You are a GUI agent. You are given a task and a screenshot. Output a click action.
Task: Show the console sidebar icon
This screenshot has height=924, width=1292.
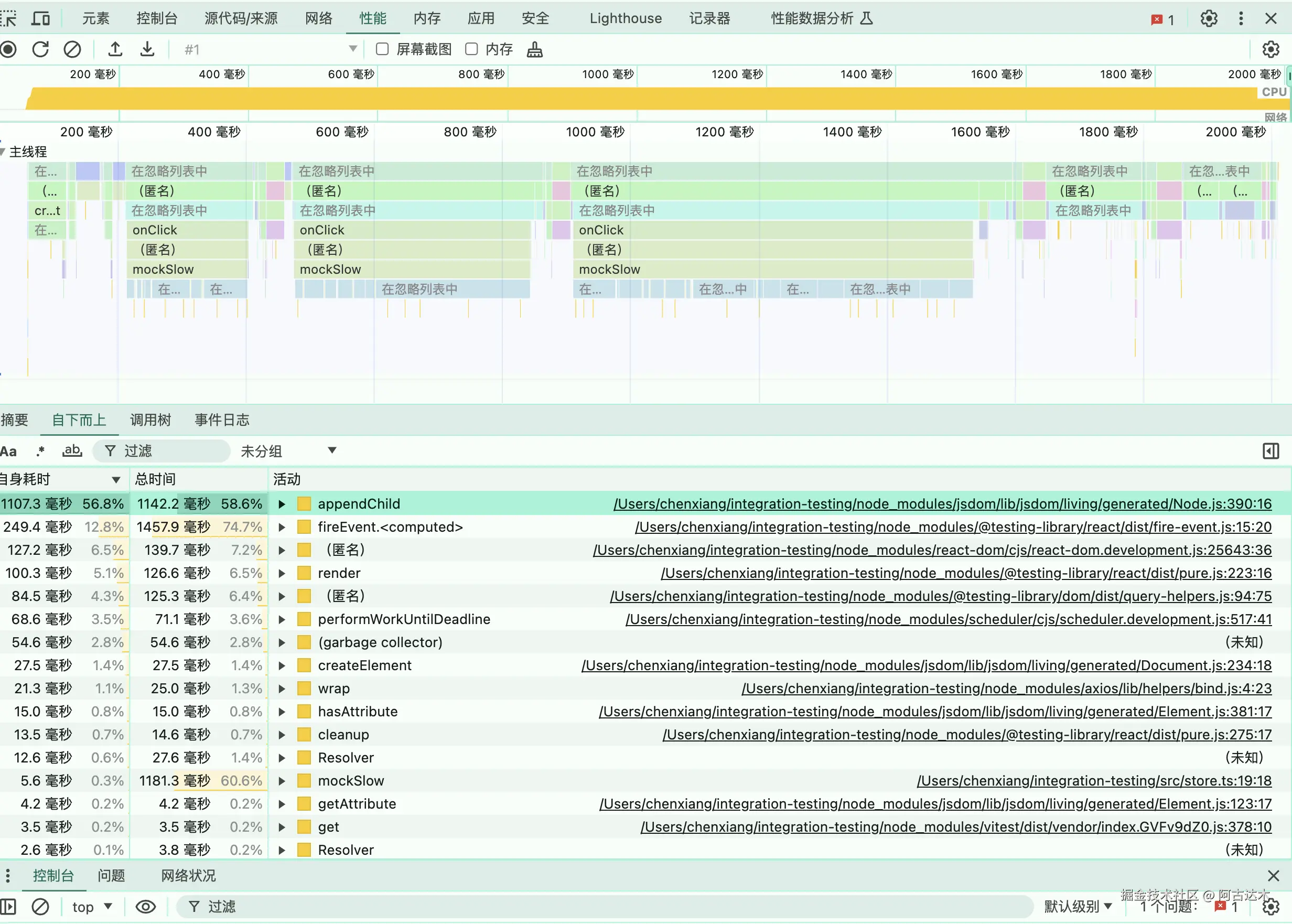8,906
